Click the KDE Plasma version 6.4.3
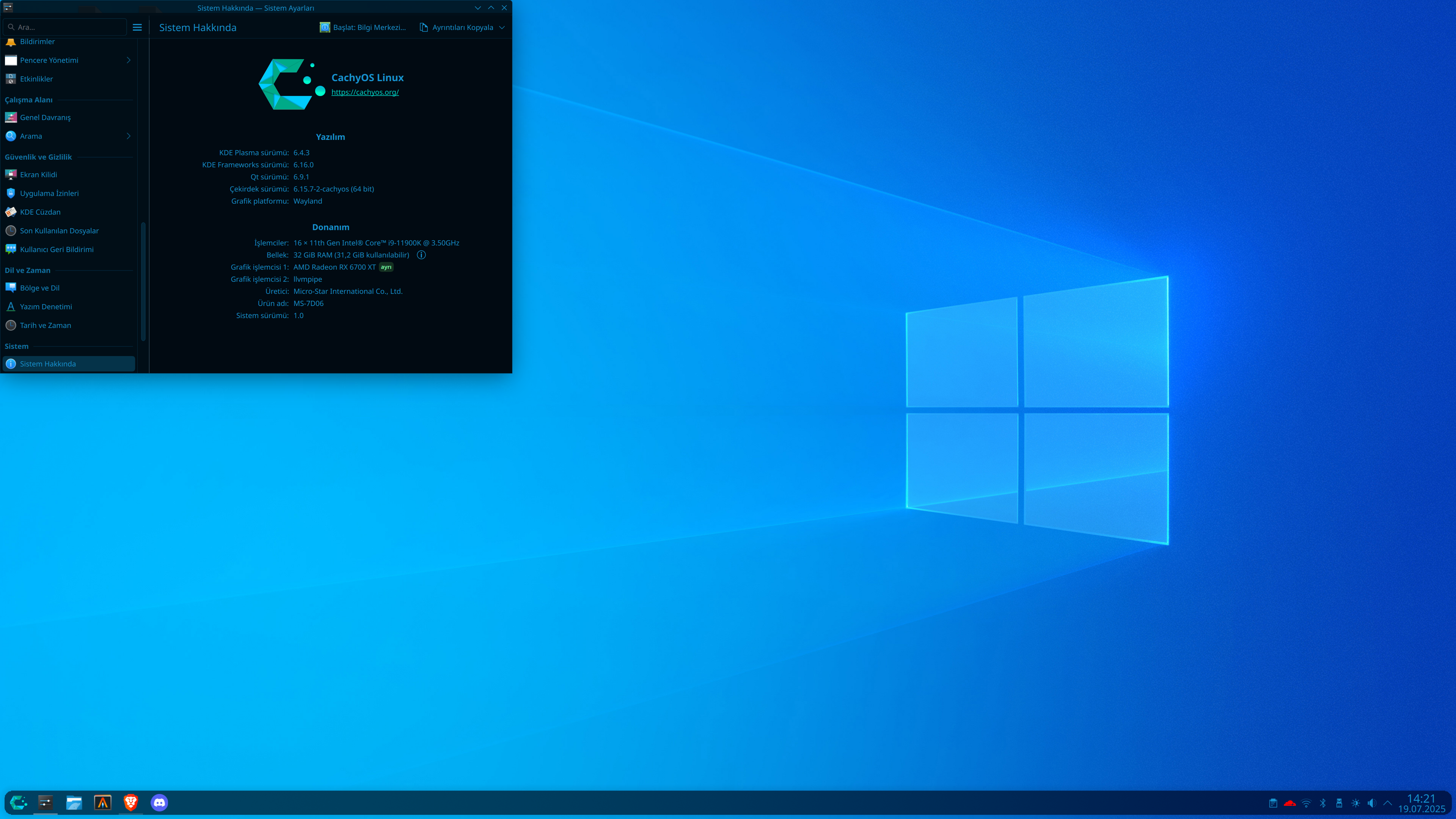 click(x=301, y=152)
